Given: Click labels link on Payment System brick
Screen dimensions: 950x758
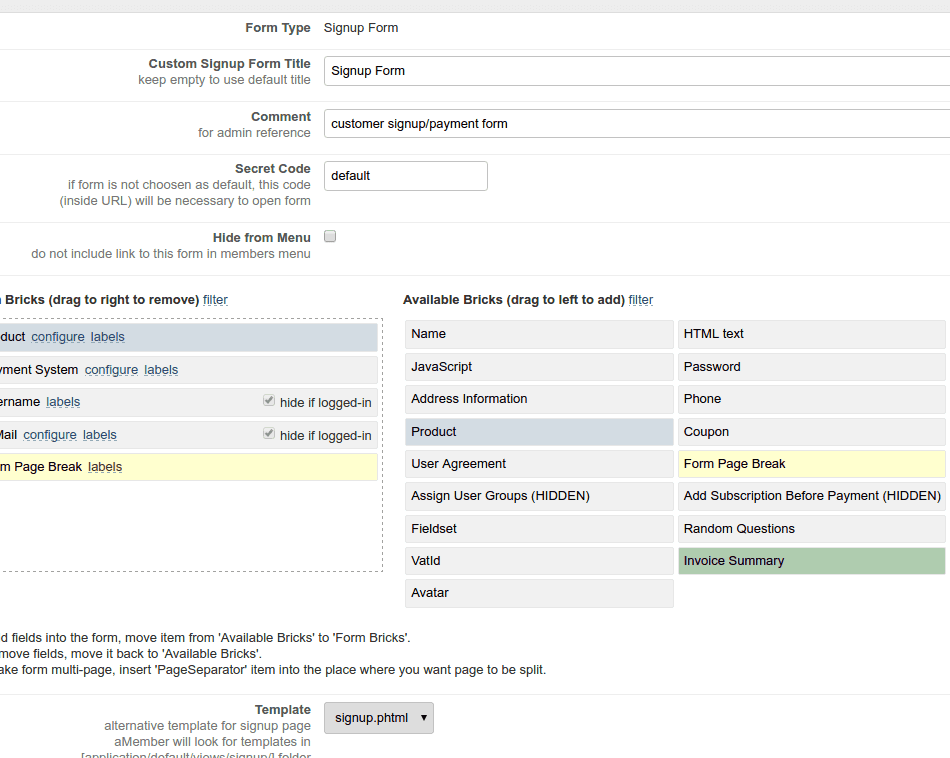Looking at the screenshot, I should tap(161, 370).
